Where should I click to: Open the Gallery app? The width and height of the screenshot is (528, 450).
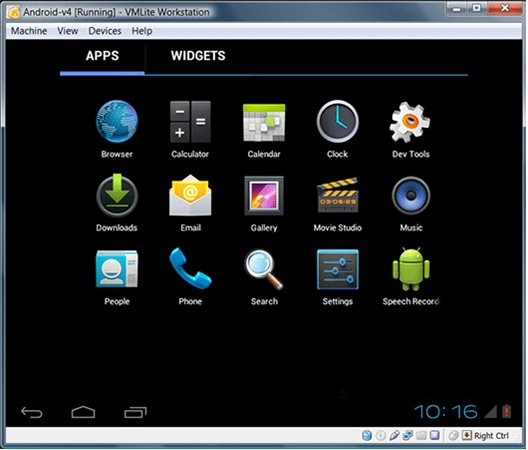(x=264, y=196)
